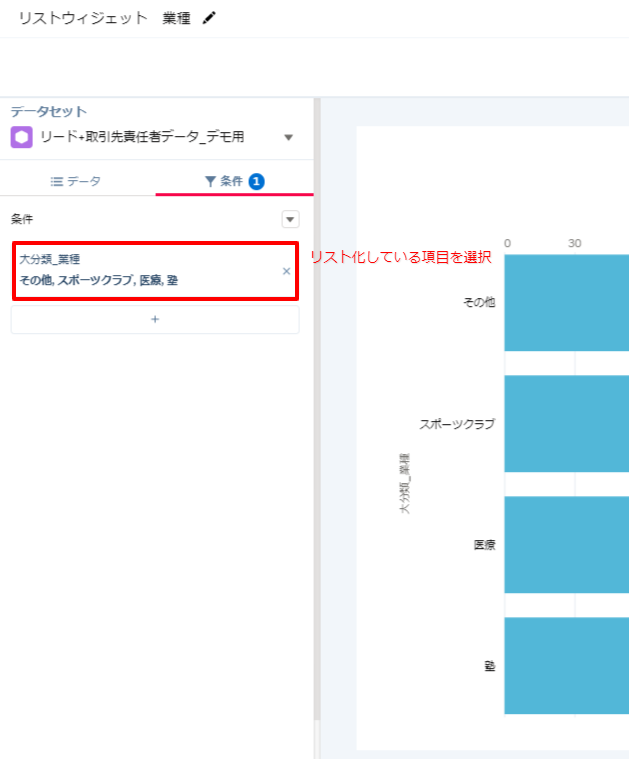Image resolution: width=629 pixels, height=759 pixels.
Task: Select the スポーツクラブ bar in the chart
Action: 566,423
